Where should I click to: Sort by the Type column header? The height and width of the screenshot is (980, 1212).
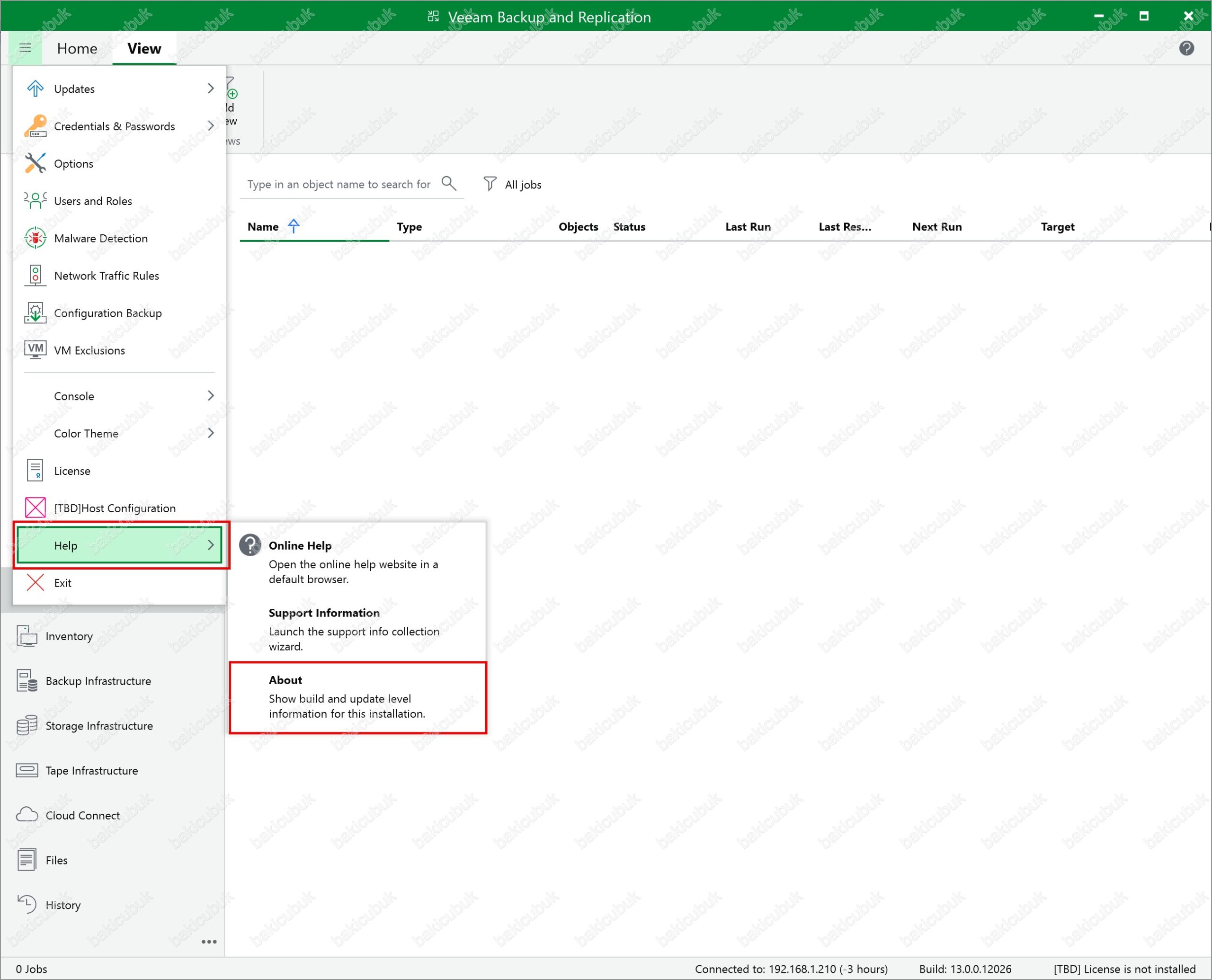coord(409,226)
